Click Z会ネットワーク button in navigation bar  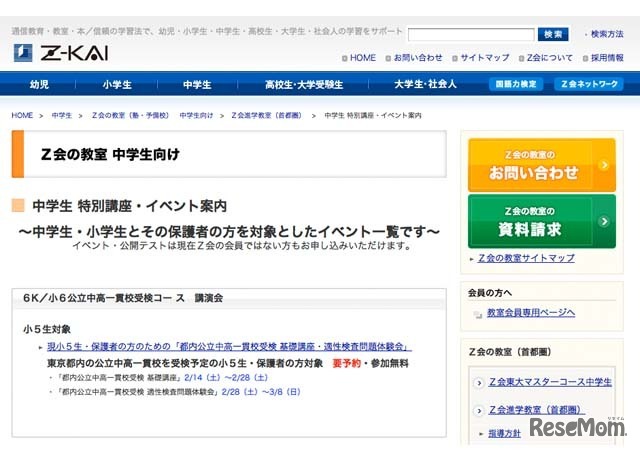tap(589, 84)
